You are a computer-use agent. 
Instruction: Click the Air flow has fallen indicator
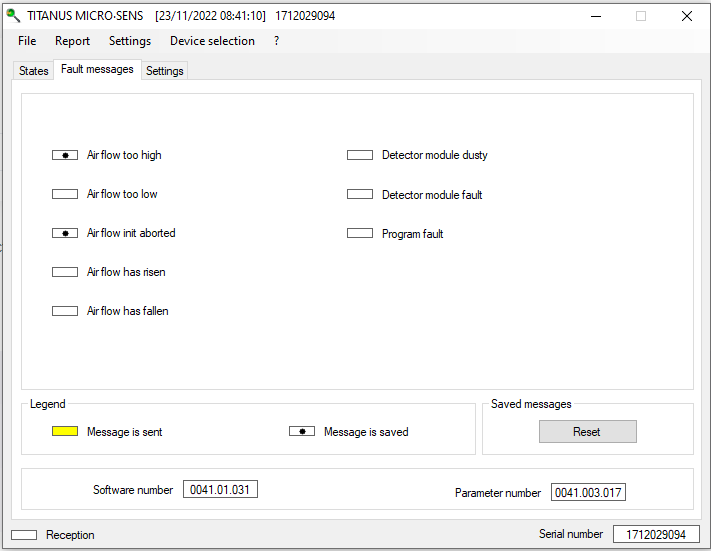(65, 311)
